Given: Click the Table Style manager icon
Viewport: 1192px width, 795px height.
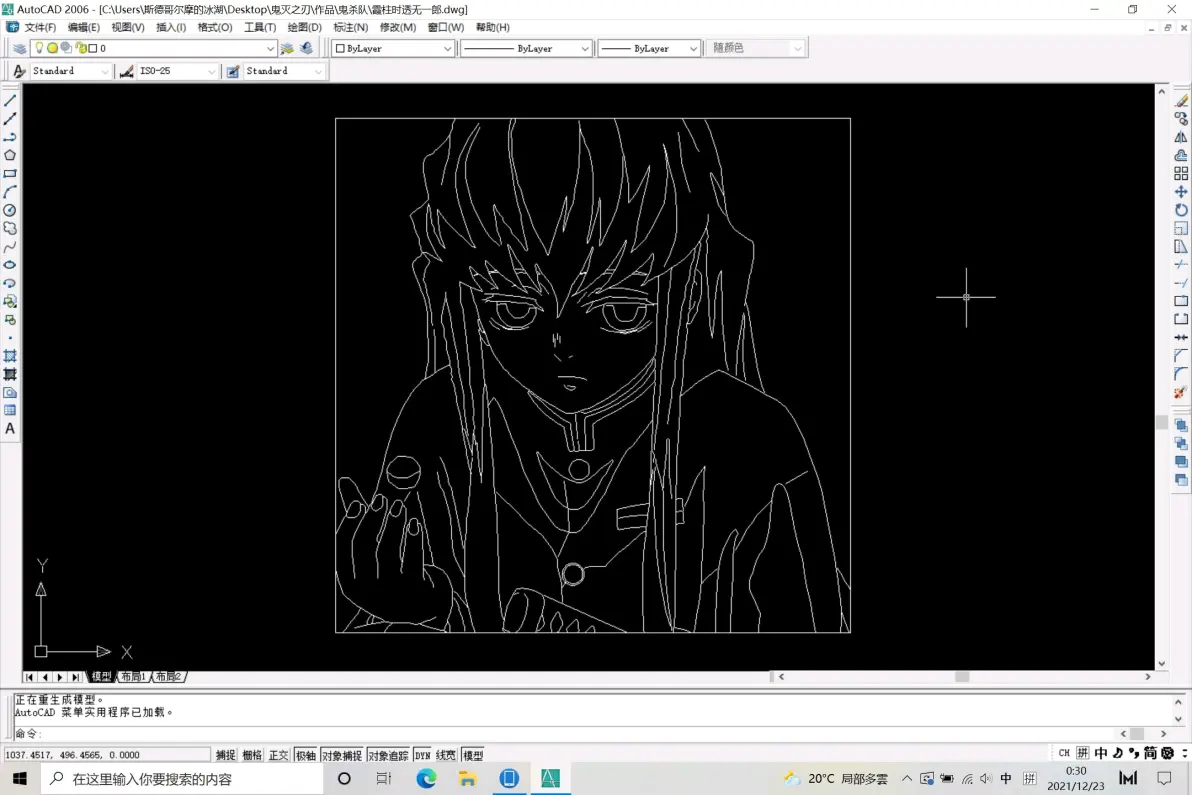Looking at the screenshot, I should tap(233, 71).
